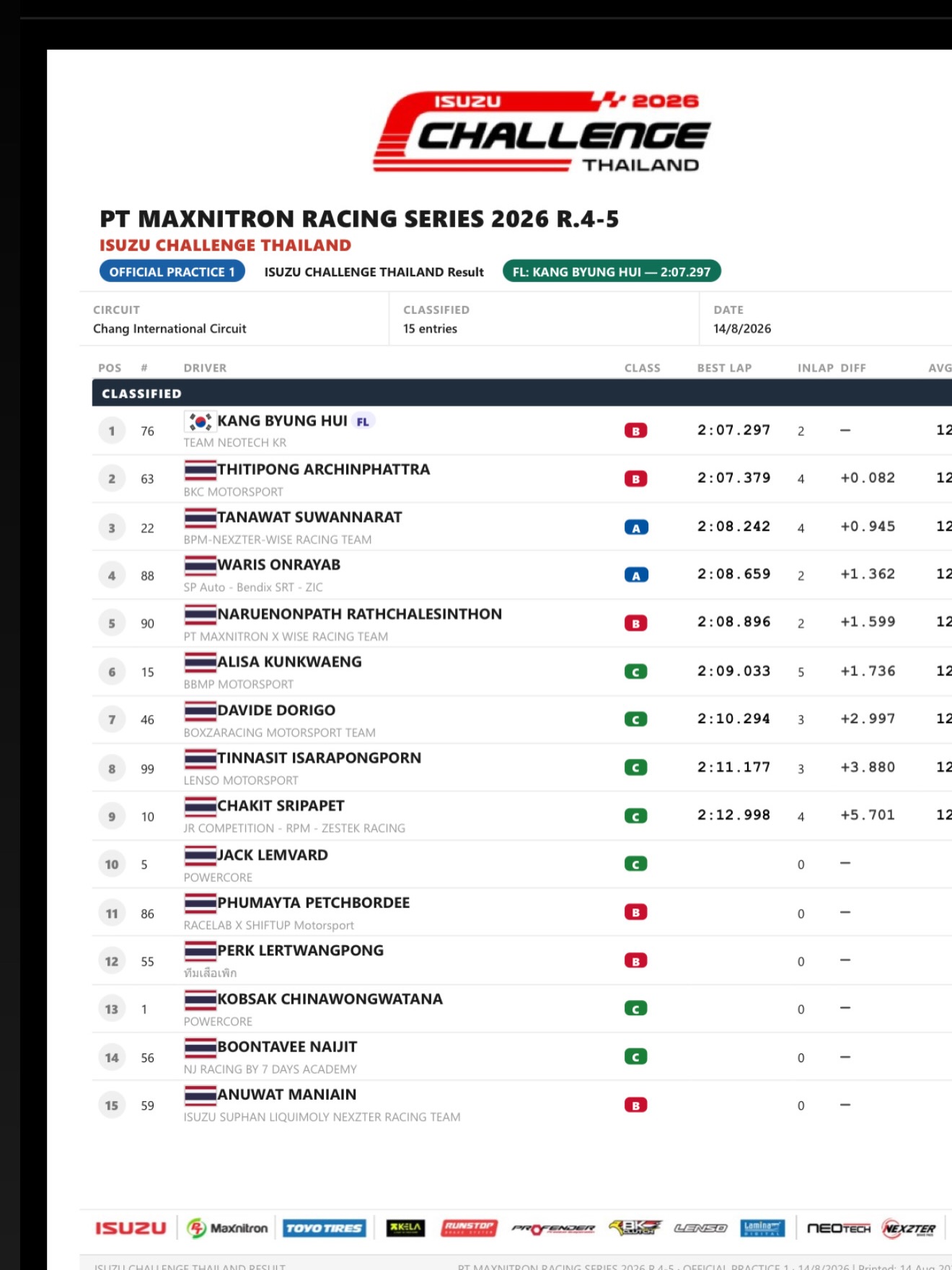Click the INLAP column header
The height and width of the screenshot is (1270, 952).
pos(816,368)
